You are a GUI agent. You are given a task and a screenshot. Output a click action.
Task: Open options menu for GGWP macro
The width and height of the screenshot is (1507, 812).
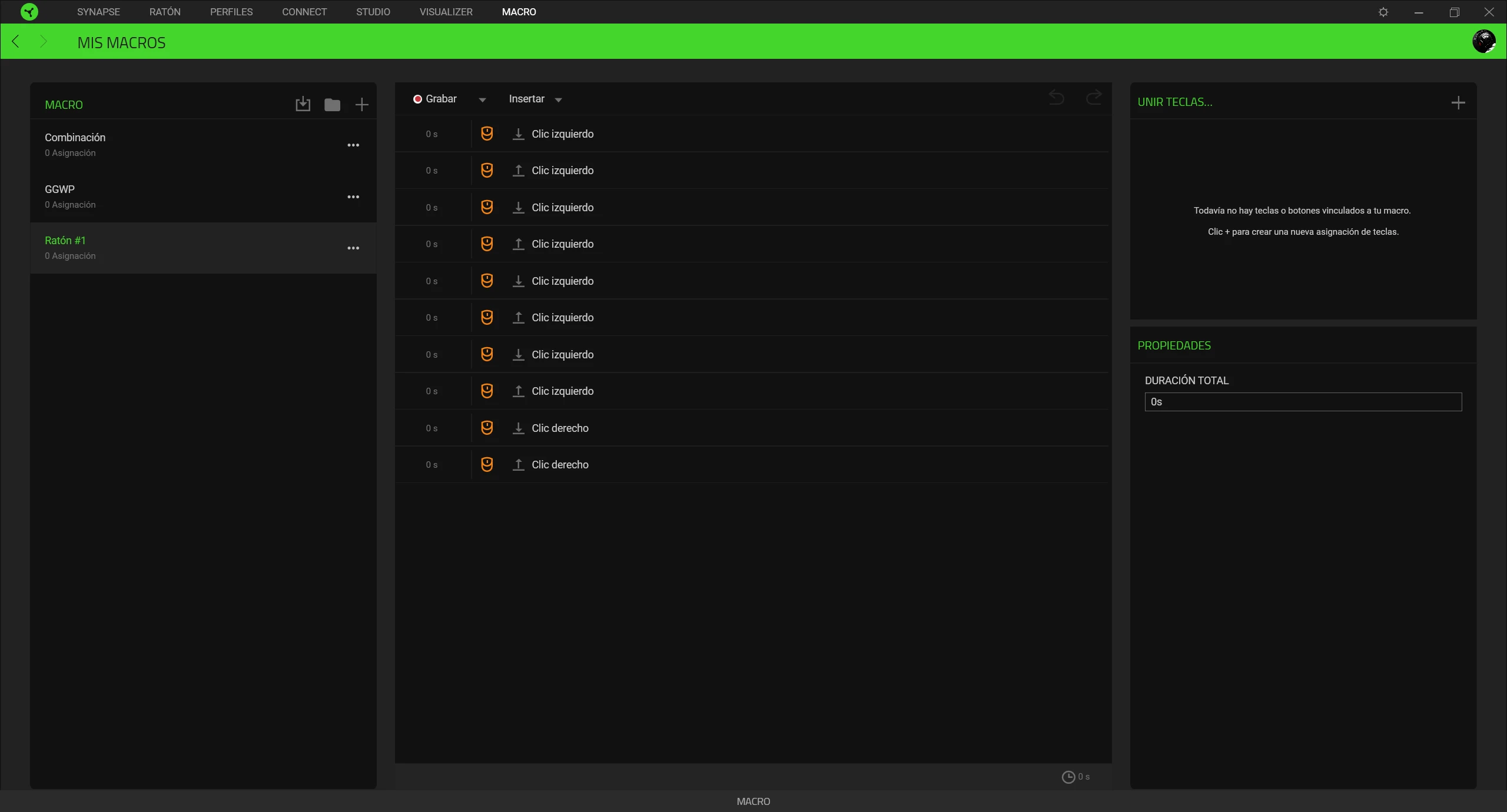tap(353, 197)
